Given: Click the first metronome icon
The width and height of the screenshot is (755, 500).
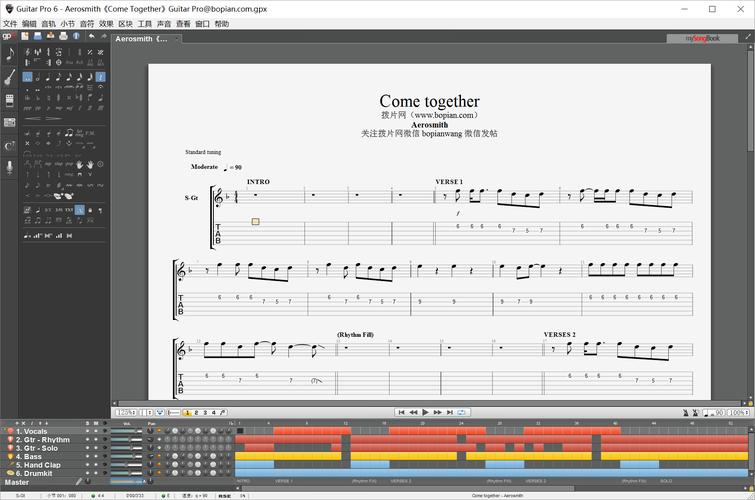Looking at the screenshot, I should tap(685, 413).
